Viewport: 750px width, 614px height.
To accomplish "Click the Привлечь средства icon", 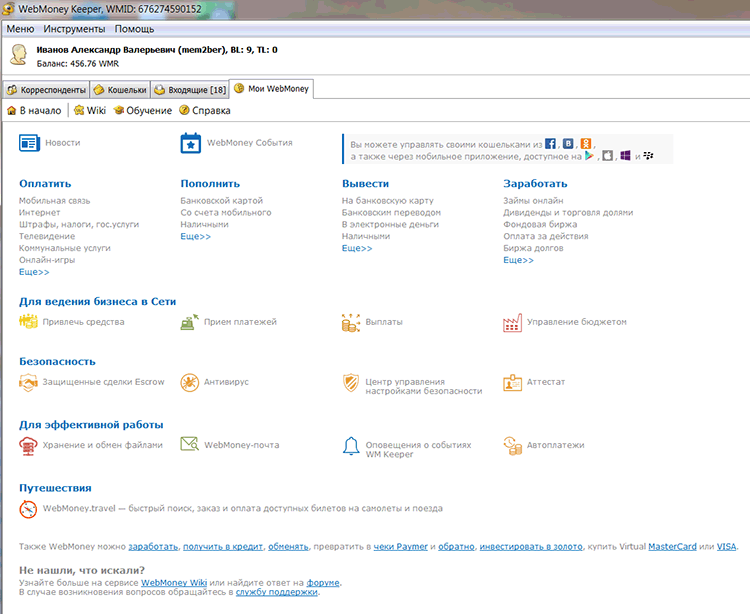I will pos(28,322).
